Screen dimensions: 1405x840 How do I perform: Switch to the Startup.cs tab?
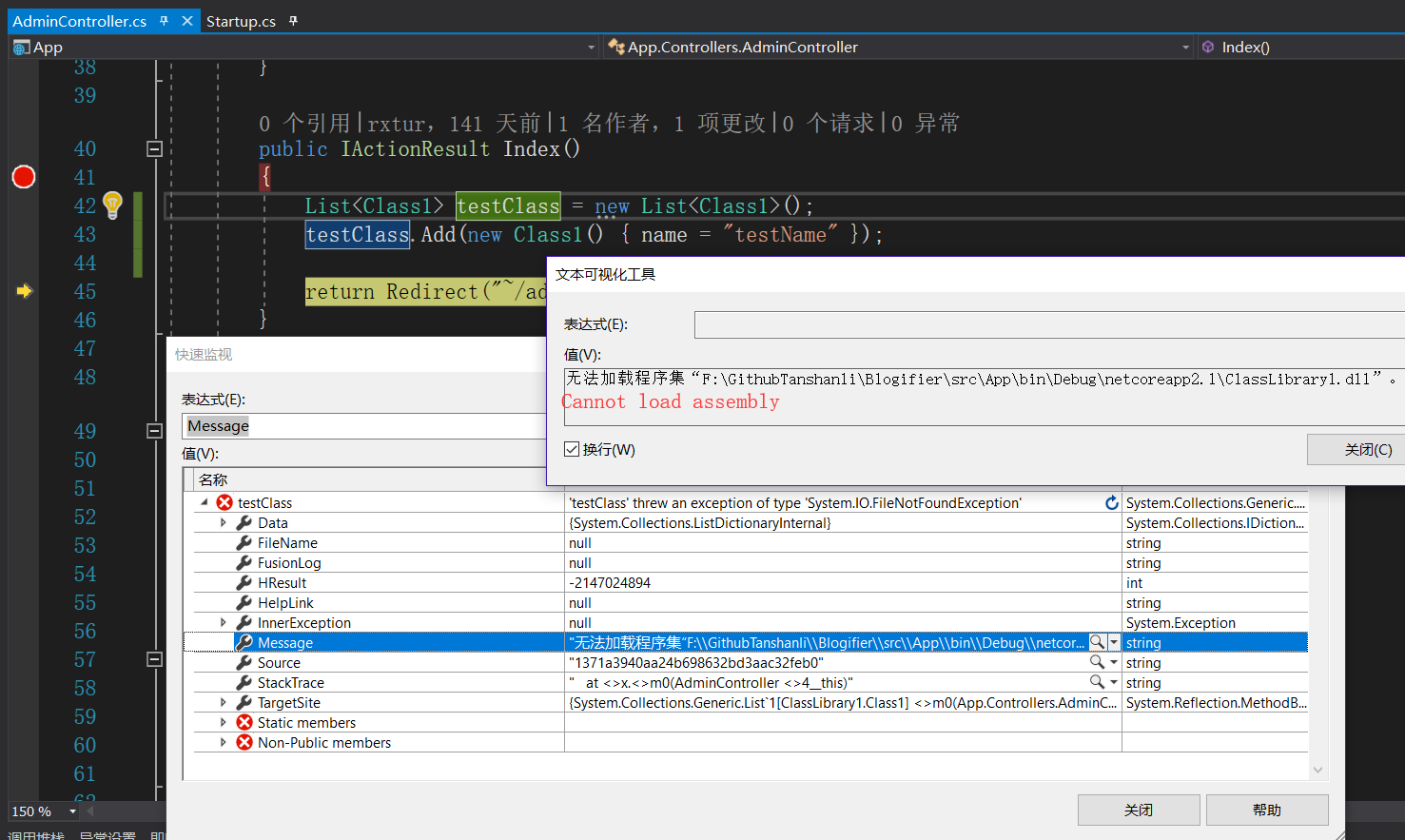[x=241, y=21]
